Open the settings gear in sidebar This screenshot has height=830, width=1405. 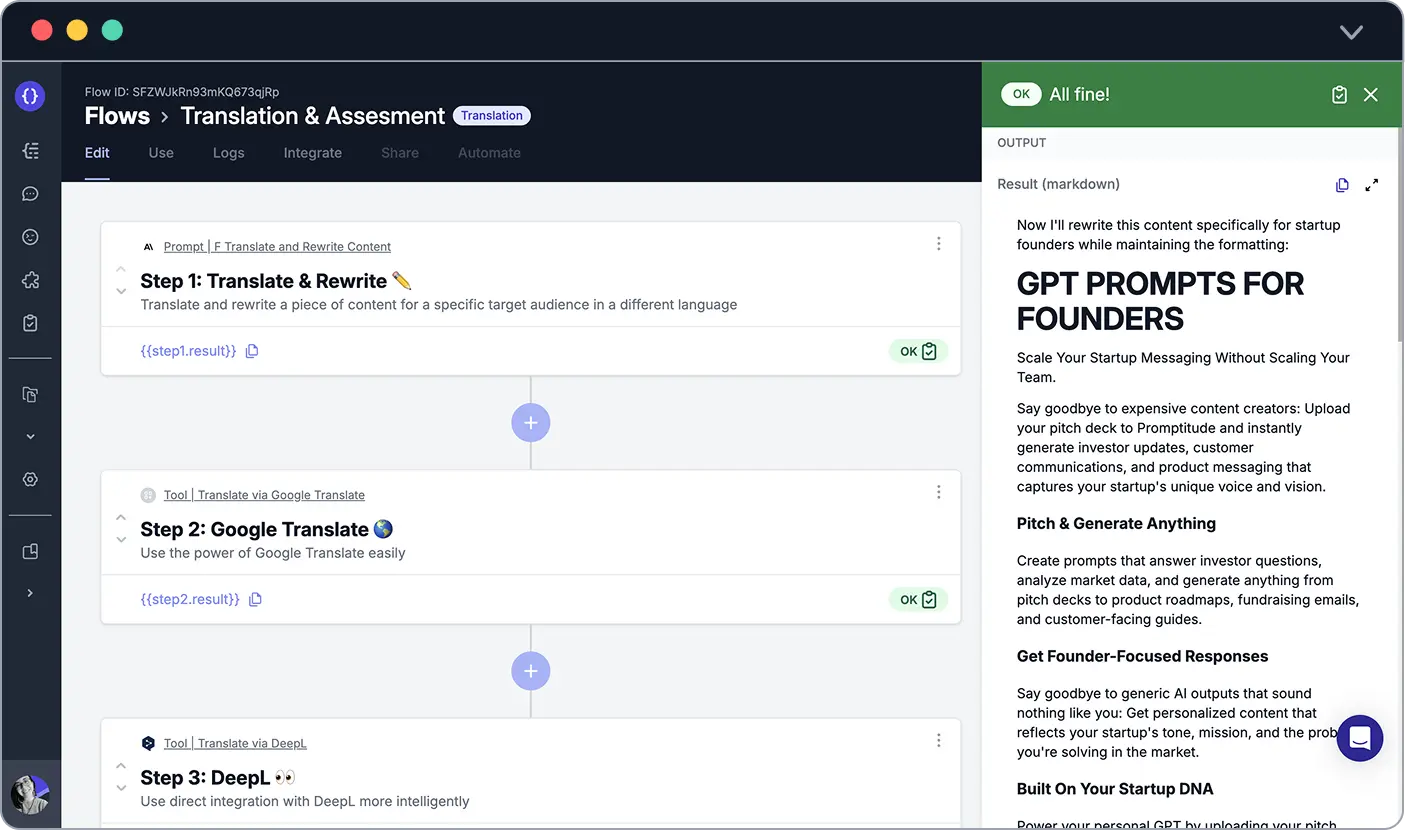point(30,480)
